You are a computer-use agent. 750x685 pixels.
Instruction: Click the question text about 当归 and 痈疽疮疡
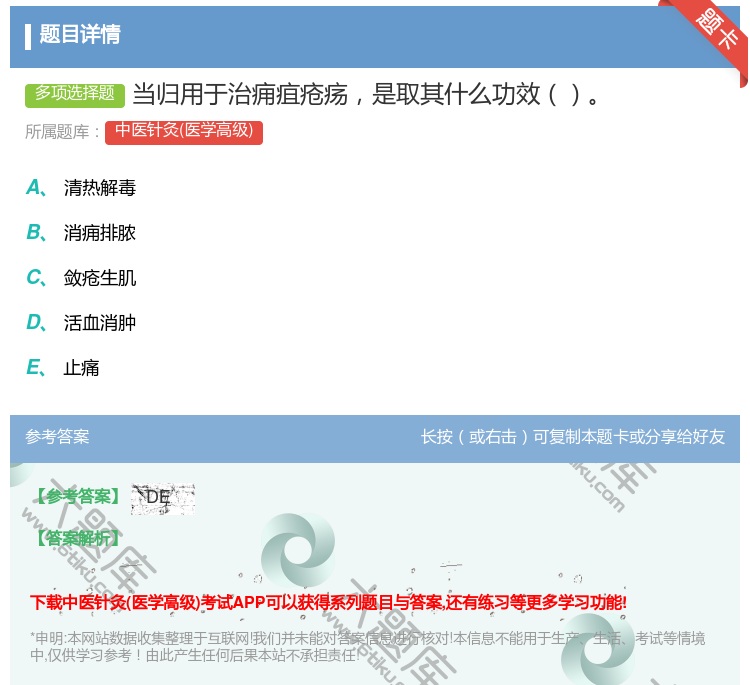366,94
